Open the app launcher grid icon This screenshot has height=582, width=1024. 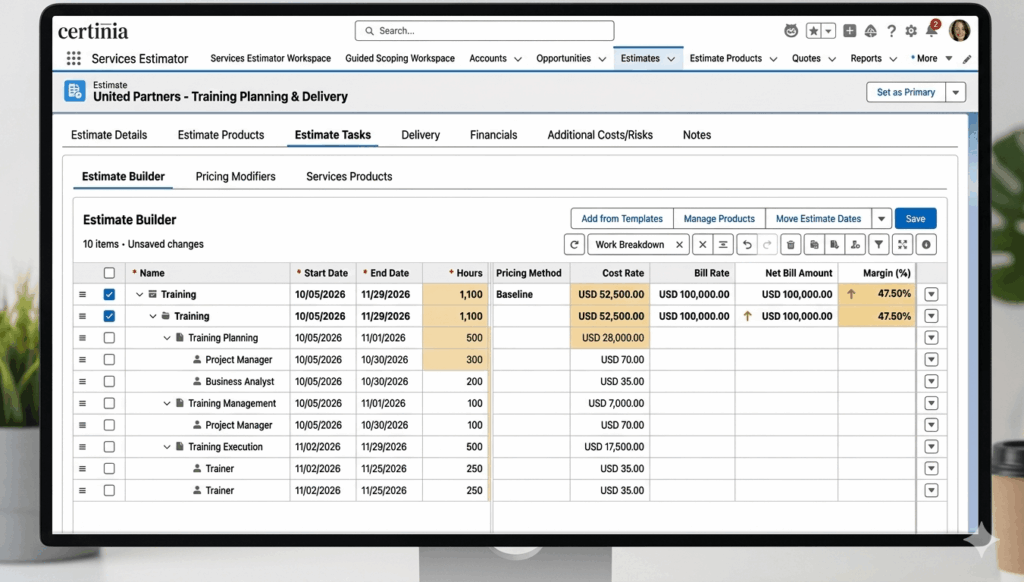click(74, 59)
